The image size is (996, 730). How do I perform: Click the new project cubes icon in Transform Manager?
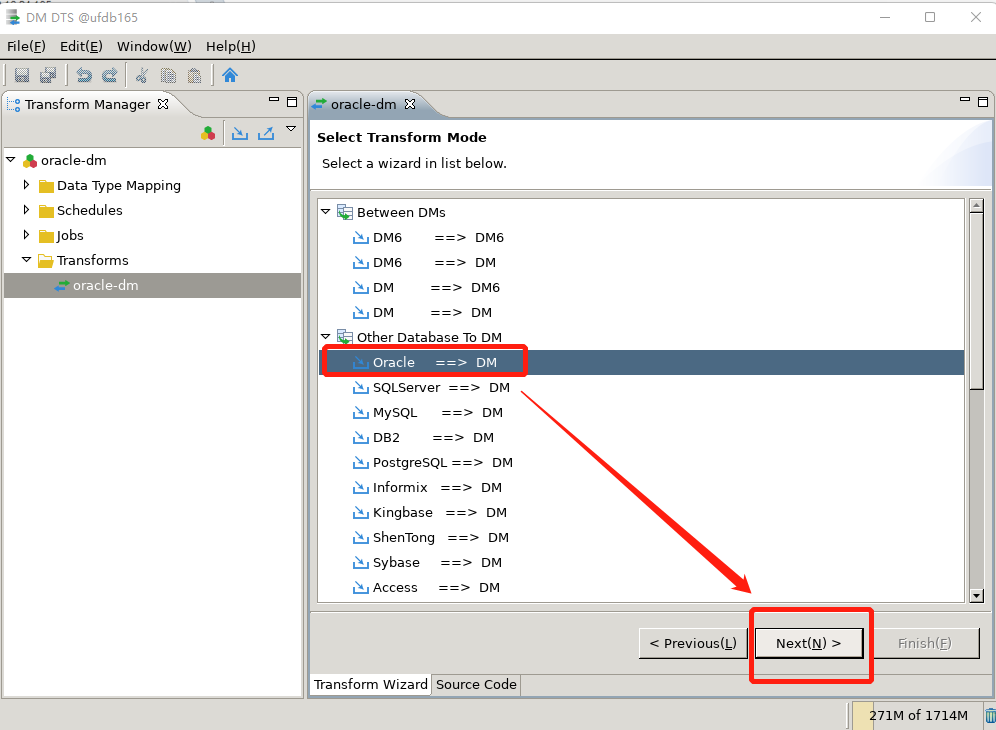(x=208, y=133)
